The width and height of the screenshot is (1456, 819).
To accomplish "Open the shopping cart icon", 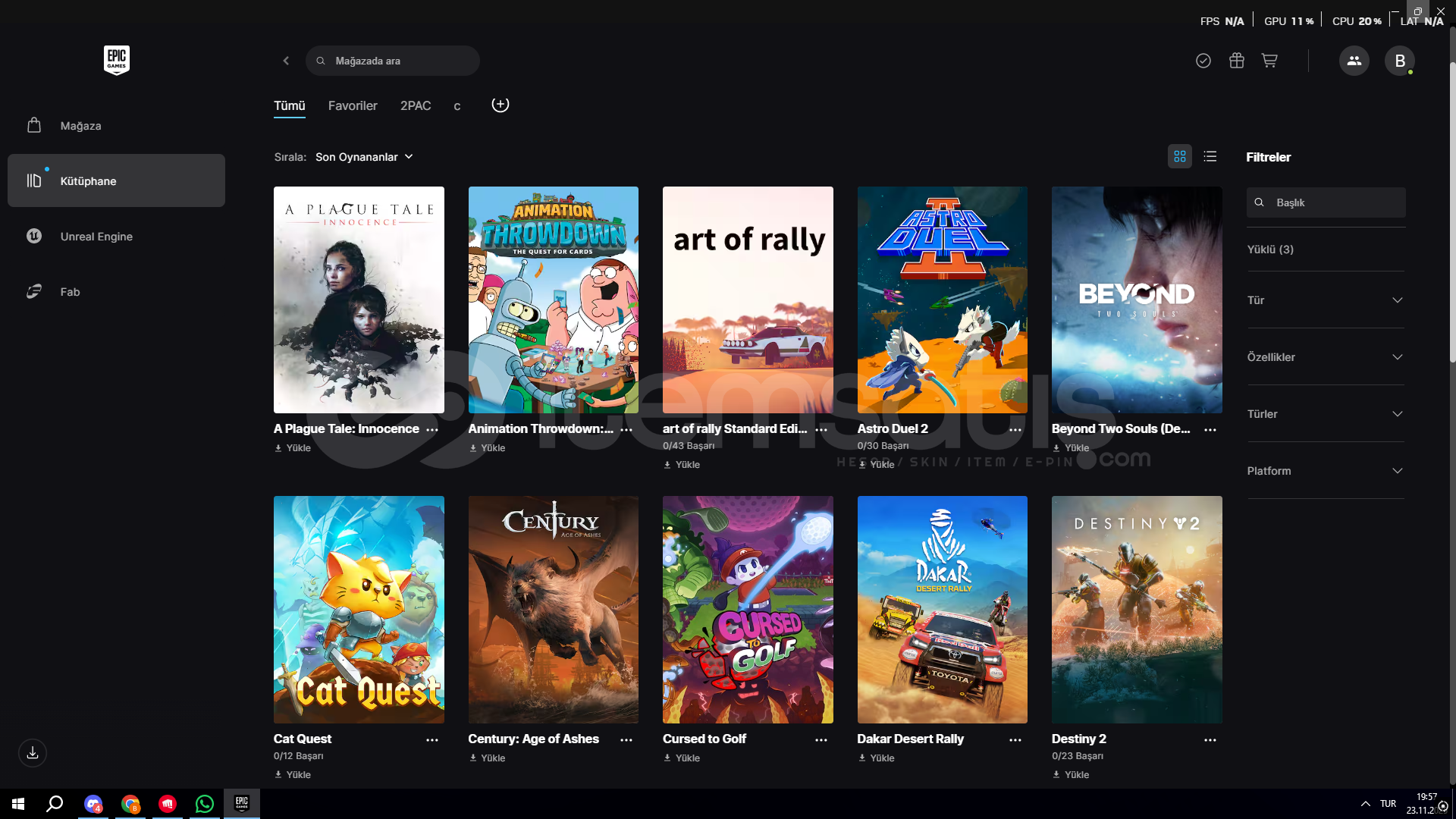I will 1269,61.
